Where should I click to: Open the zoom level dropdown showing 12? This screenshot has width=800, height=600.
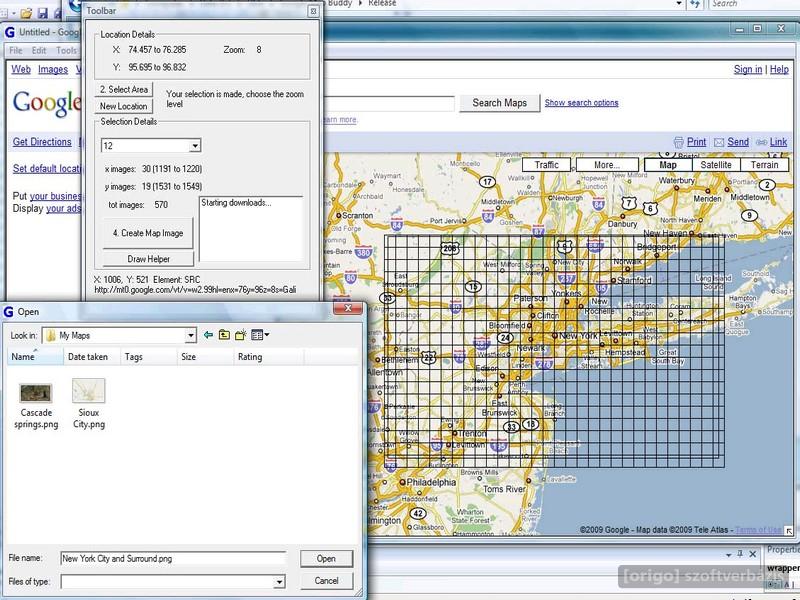(x=194, y=146)
